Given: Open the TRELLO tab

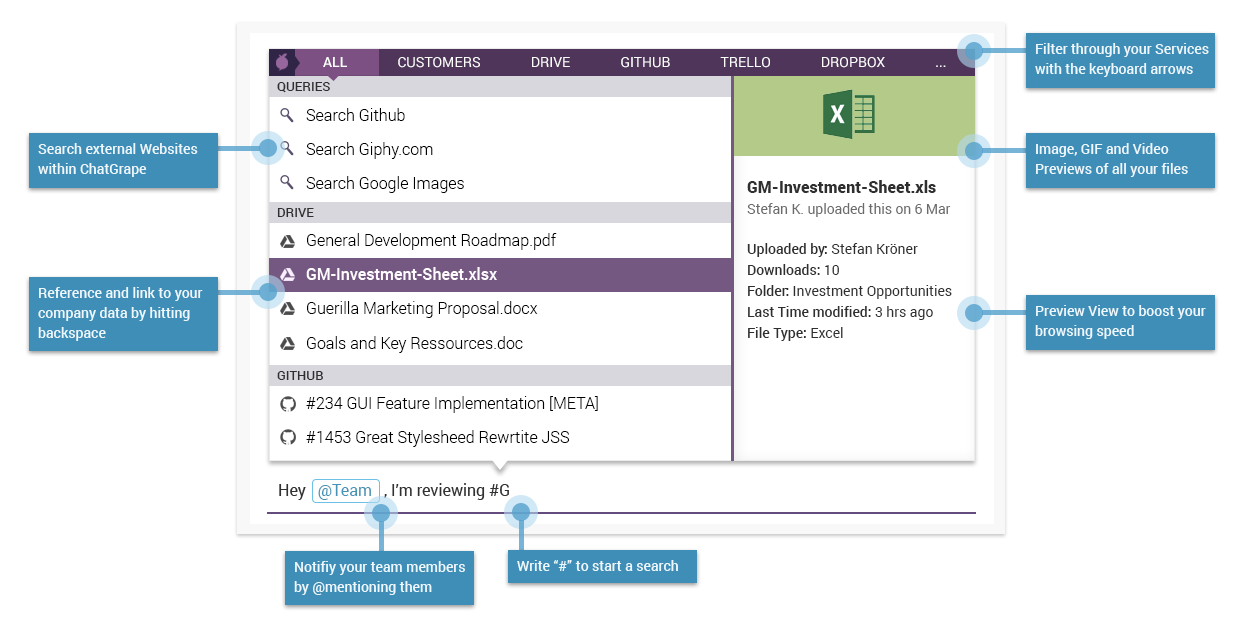Looking at the screenshot, I should point(745,62).
